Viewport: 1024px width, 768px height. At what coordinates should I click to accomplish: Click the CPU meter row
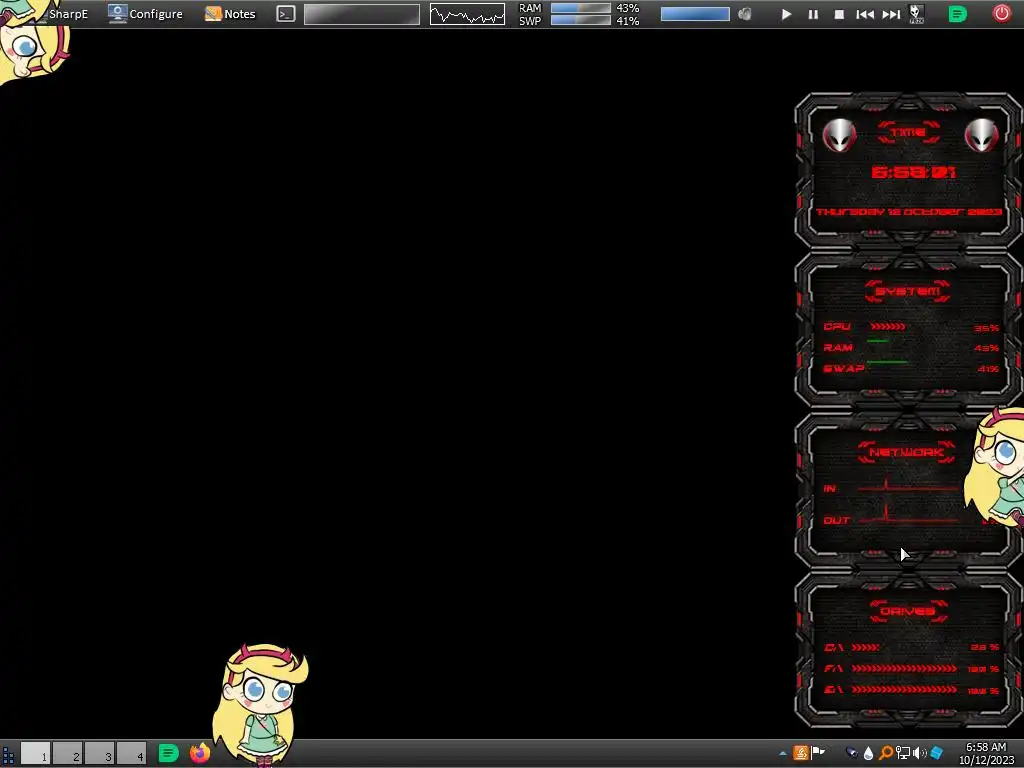coord(911,327)
